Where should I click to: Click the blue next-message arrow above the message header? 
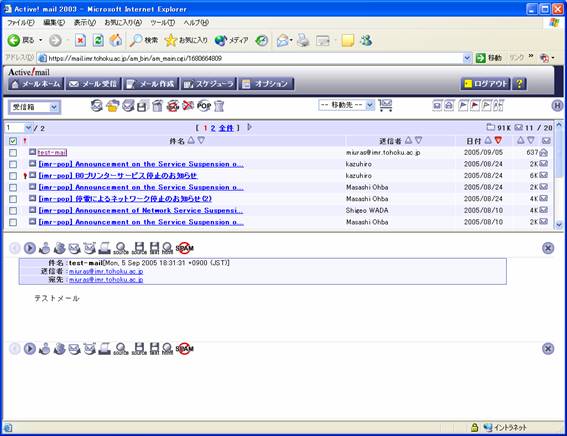30,248
